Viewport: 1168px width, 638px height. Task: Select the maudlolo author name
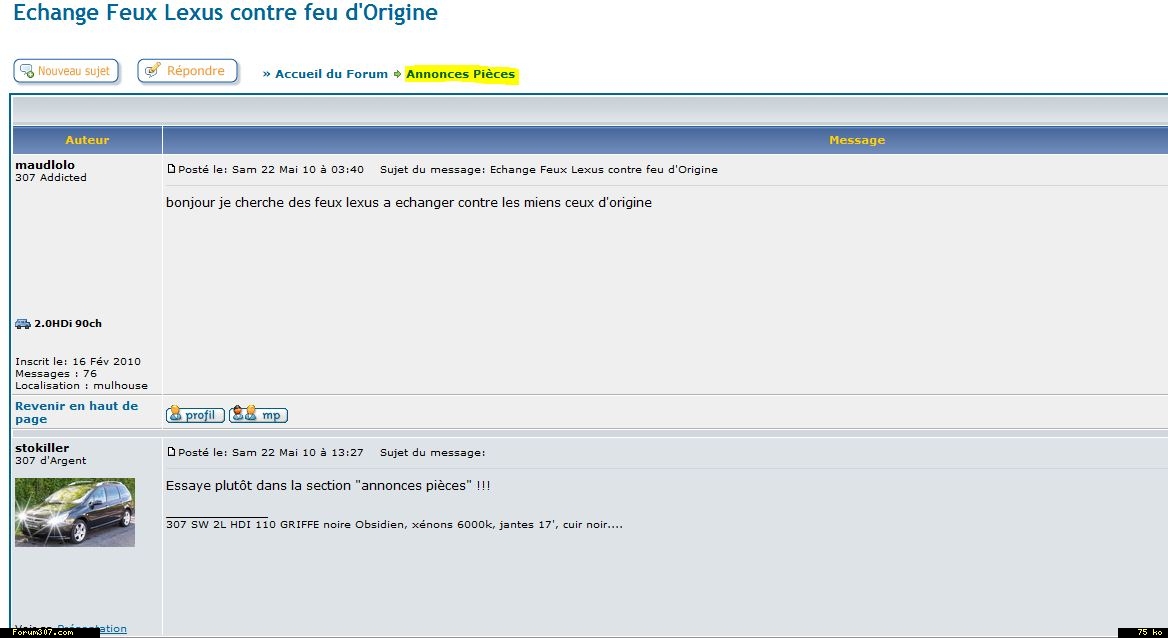[x=45, y=165]
